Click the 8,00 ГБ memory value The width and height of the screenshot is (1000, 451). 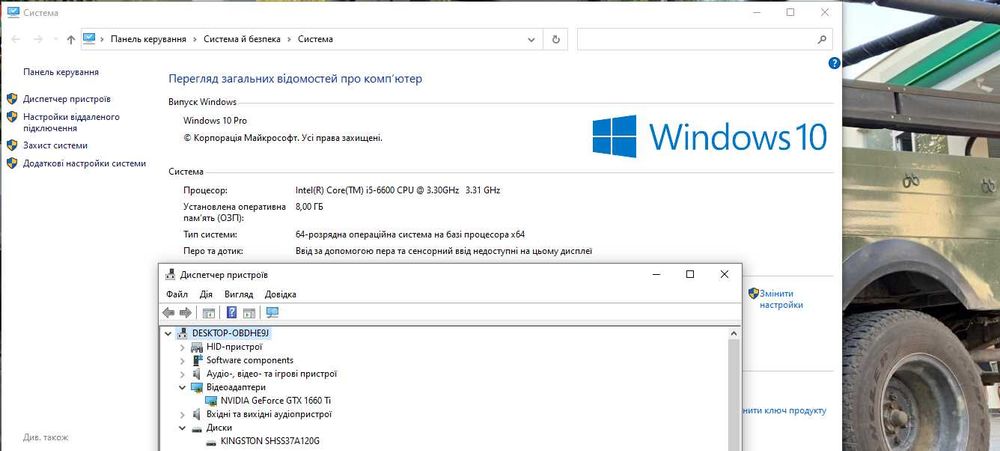309,207
